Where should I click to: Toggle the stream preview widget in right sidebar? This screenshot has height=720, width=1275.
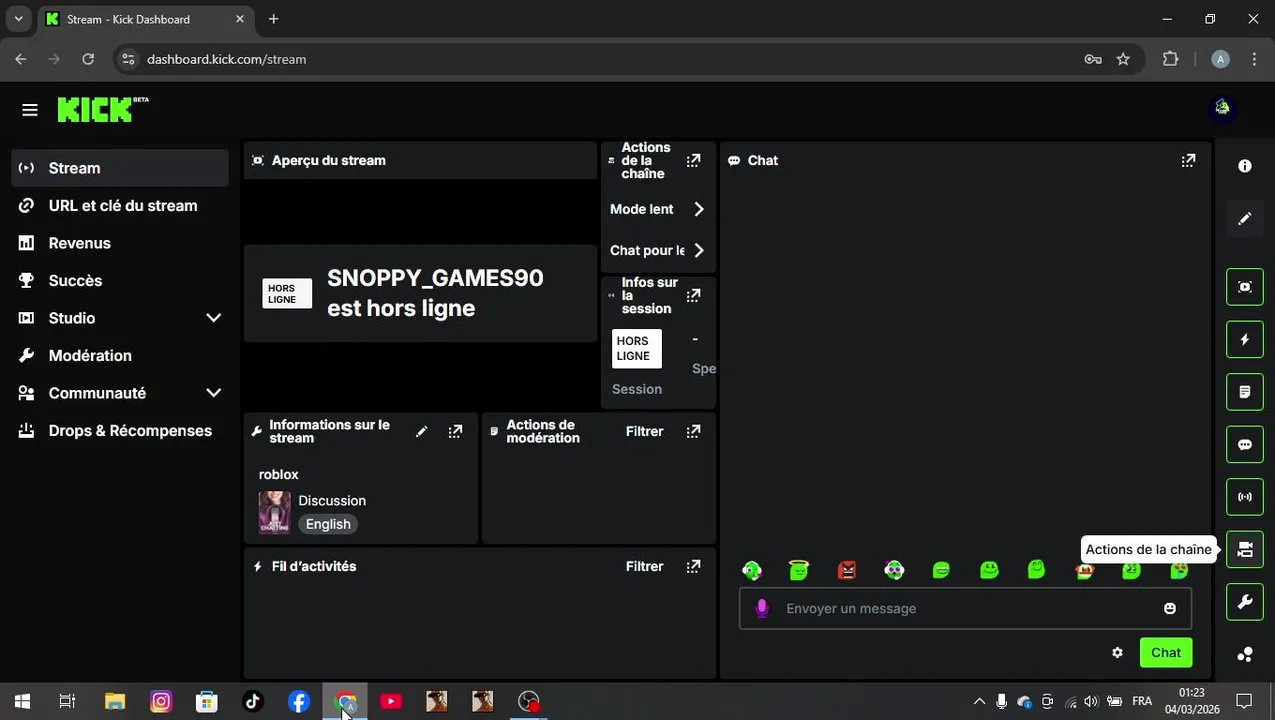[1245, 287]
